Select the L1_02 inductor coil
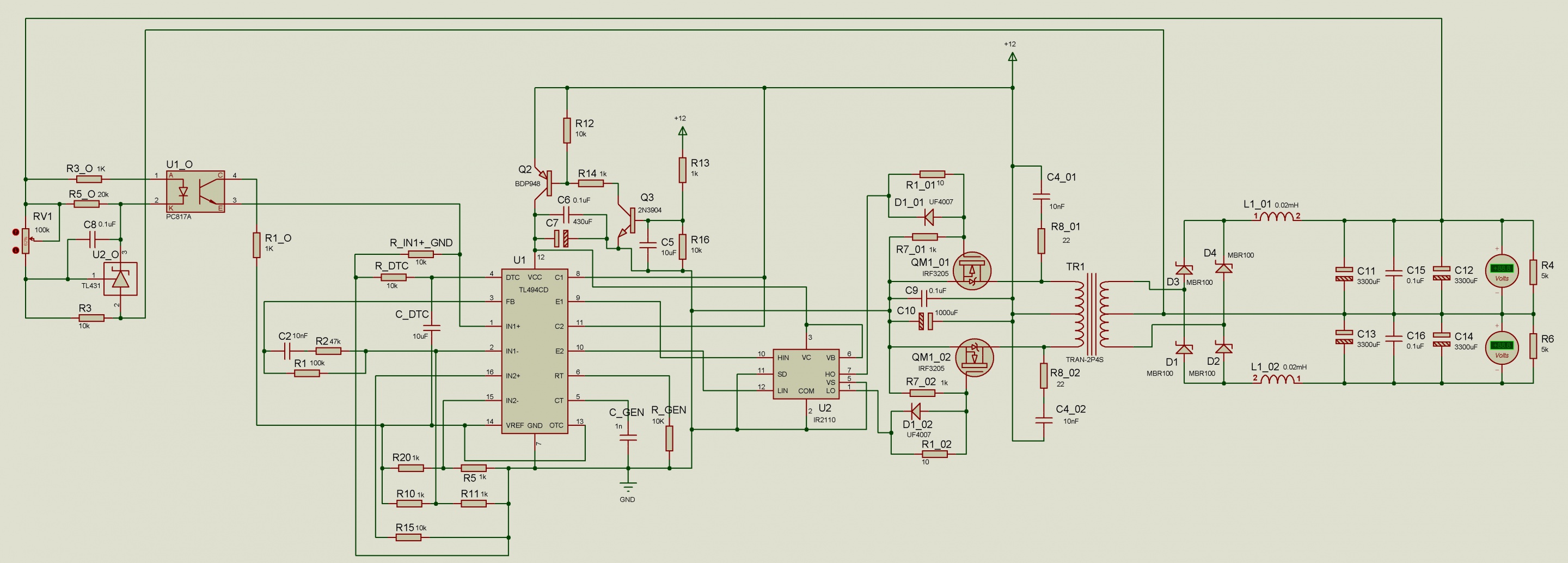1568x563 pixels. tap(1276, 379)
